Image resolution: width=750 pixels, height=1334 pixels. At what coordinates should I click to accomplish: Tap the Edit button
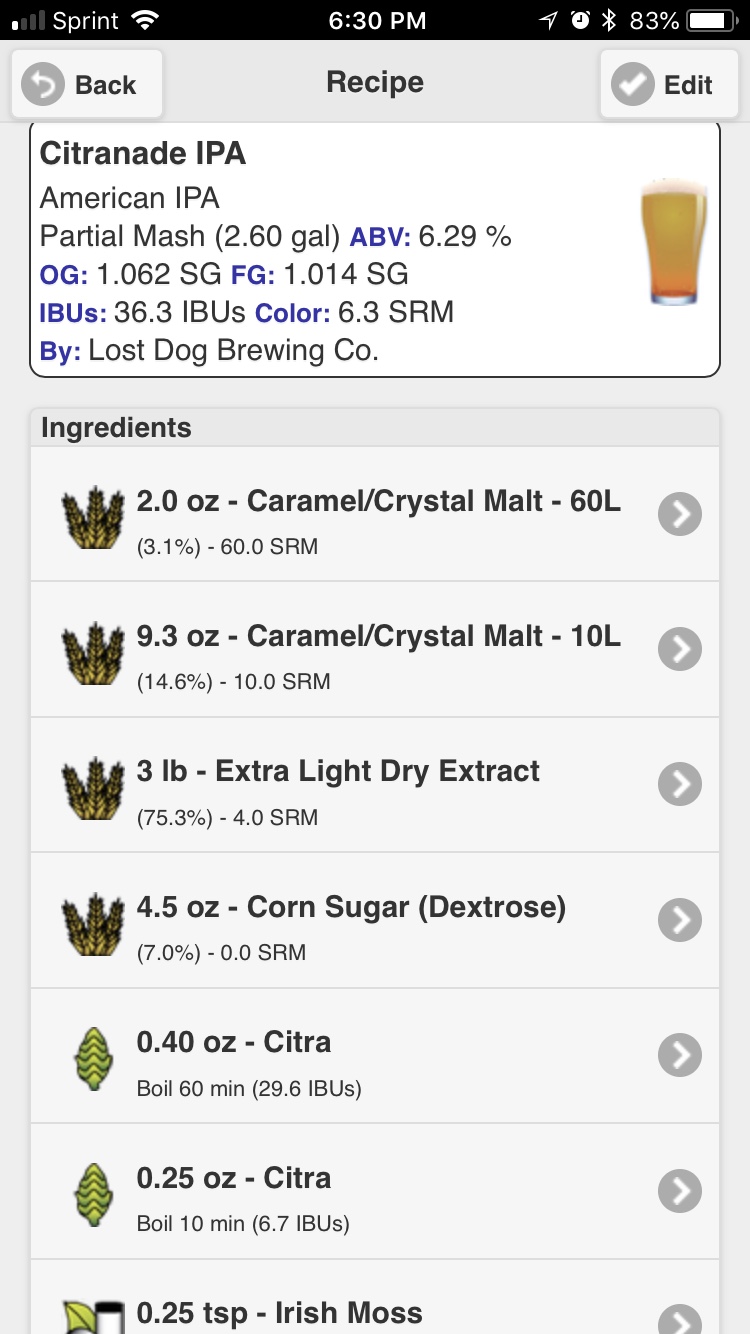(x=669, y=84)
